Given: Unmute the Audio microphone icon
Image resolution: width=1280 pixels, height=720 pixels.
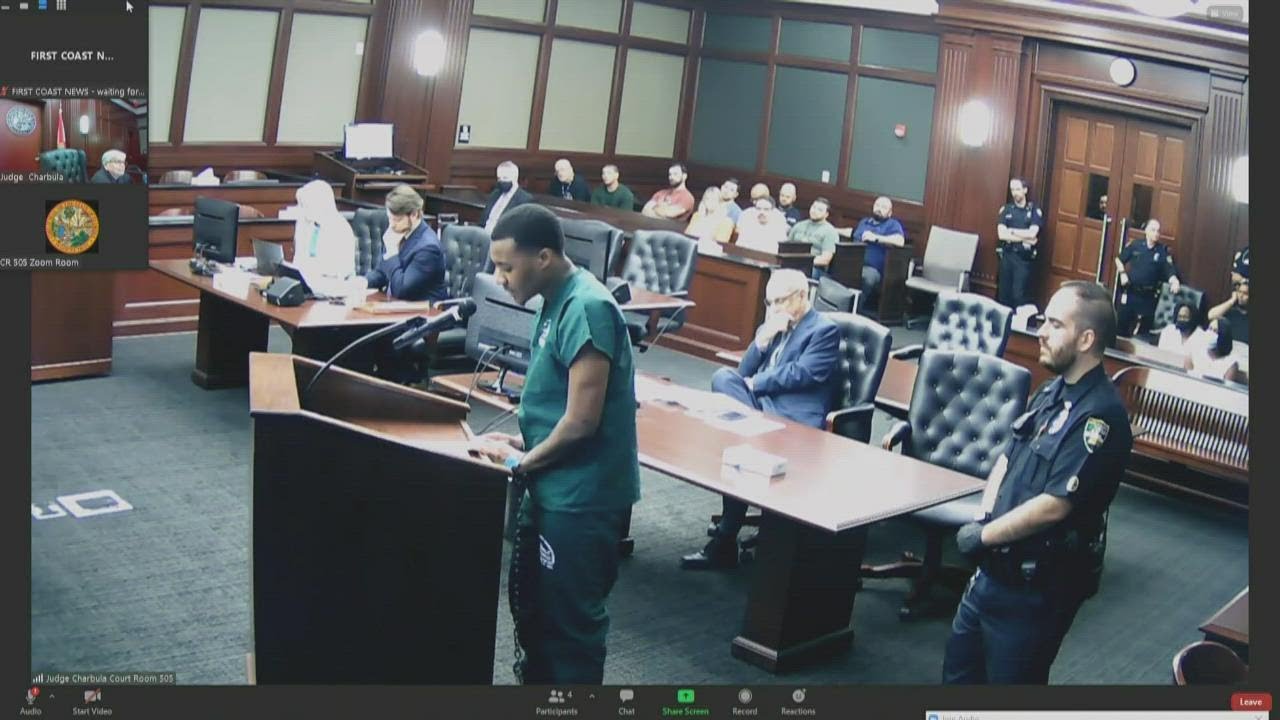Looking at the screenshot, I should click(x=30, y=696).
